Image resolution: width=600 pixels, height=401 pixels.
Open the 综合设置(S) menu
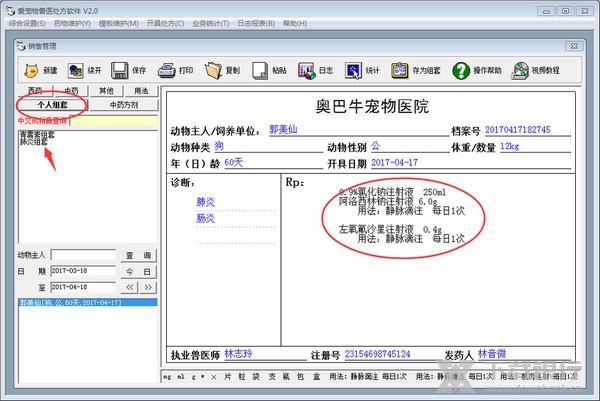click(x=27, y=23)
